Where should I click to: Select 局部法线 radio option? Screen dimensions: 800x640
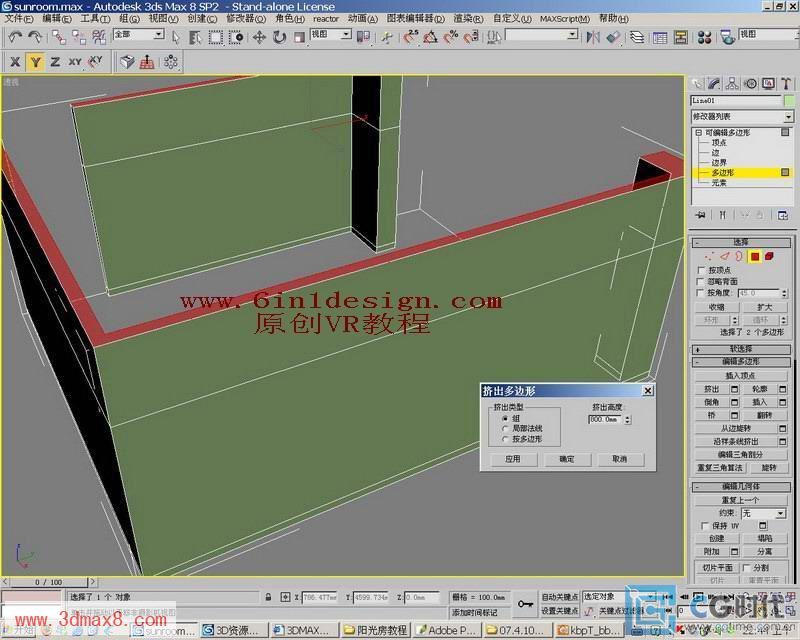point(505,429)
